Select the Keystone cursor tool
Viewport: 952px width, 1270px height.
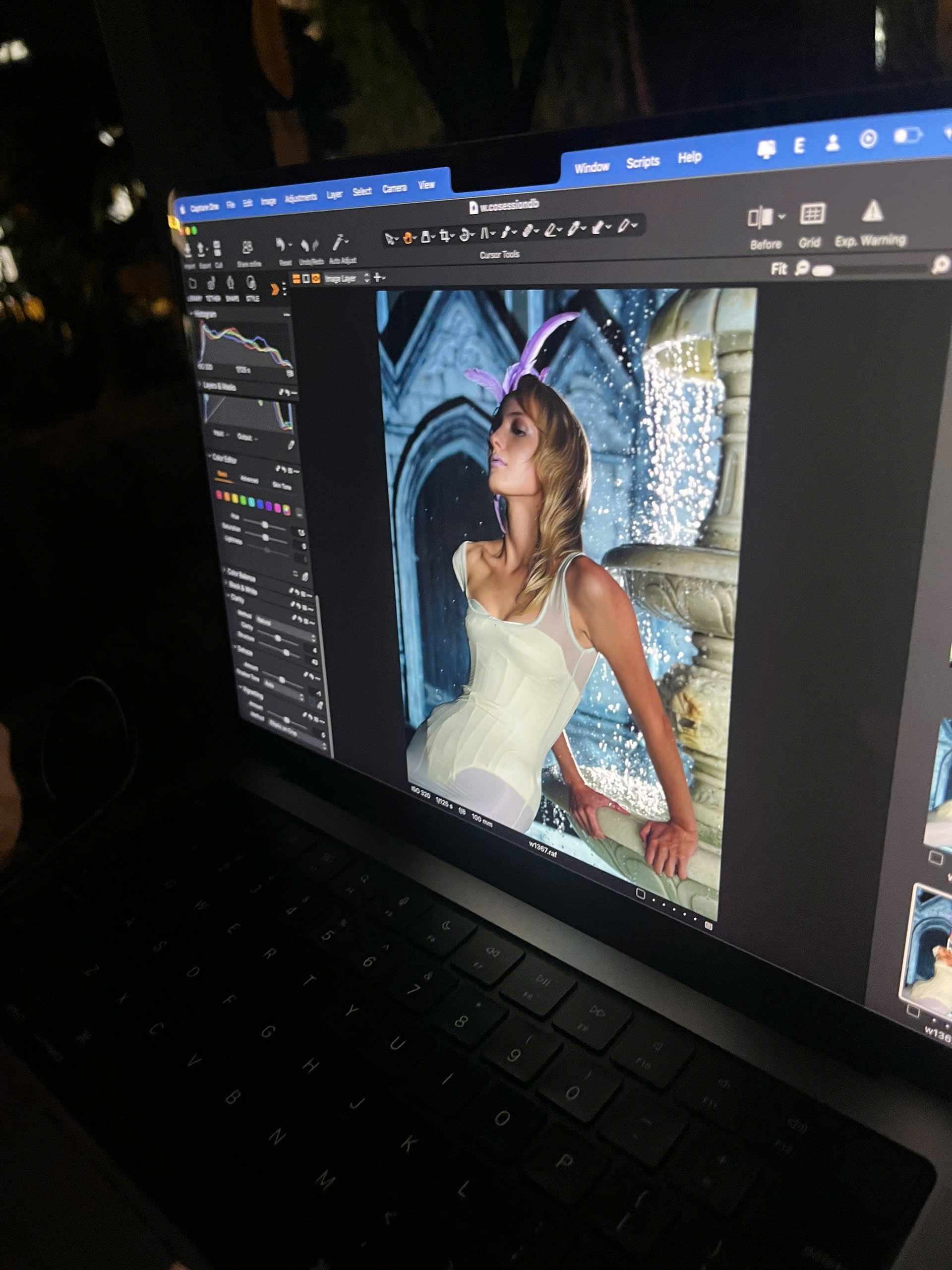[x=485, y=233]
